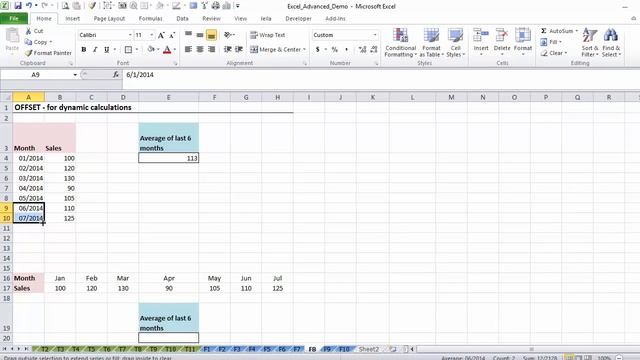
Task: Toggle Underline formatting
Action: 107,49
